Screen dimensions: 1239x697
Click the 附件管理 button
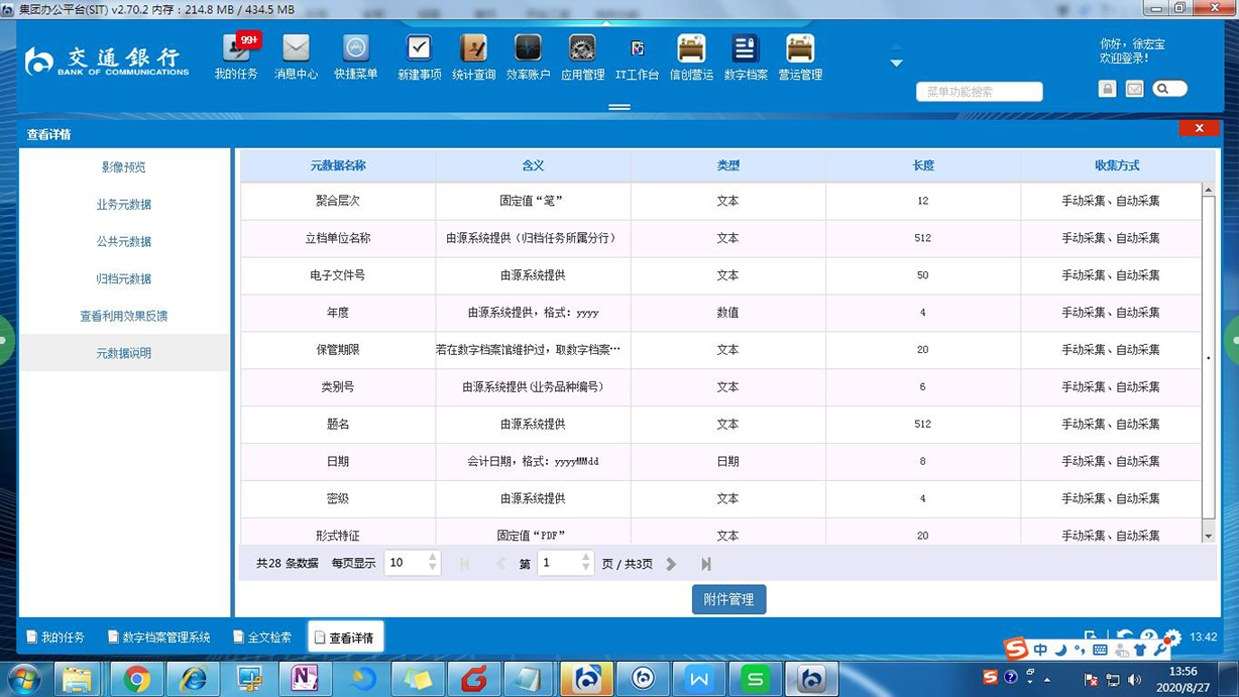pos(728,600)
